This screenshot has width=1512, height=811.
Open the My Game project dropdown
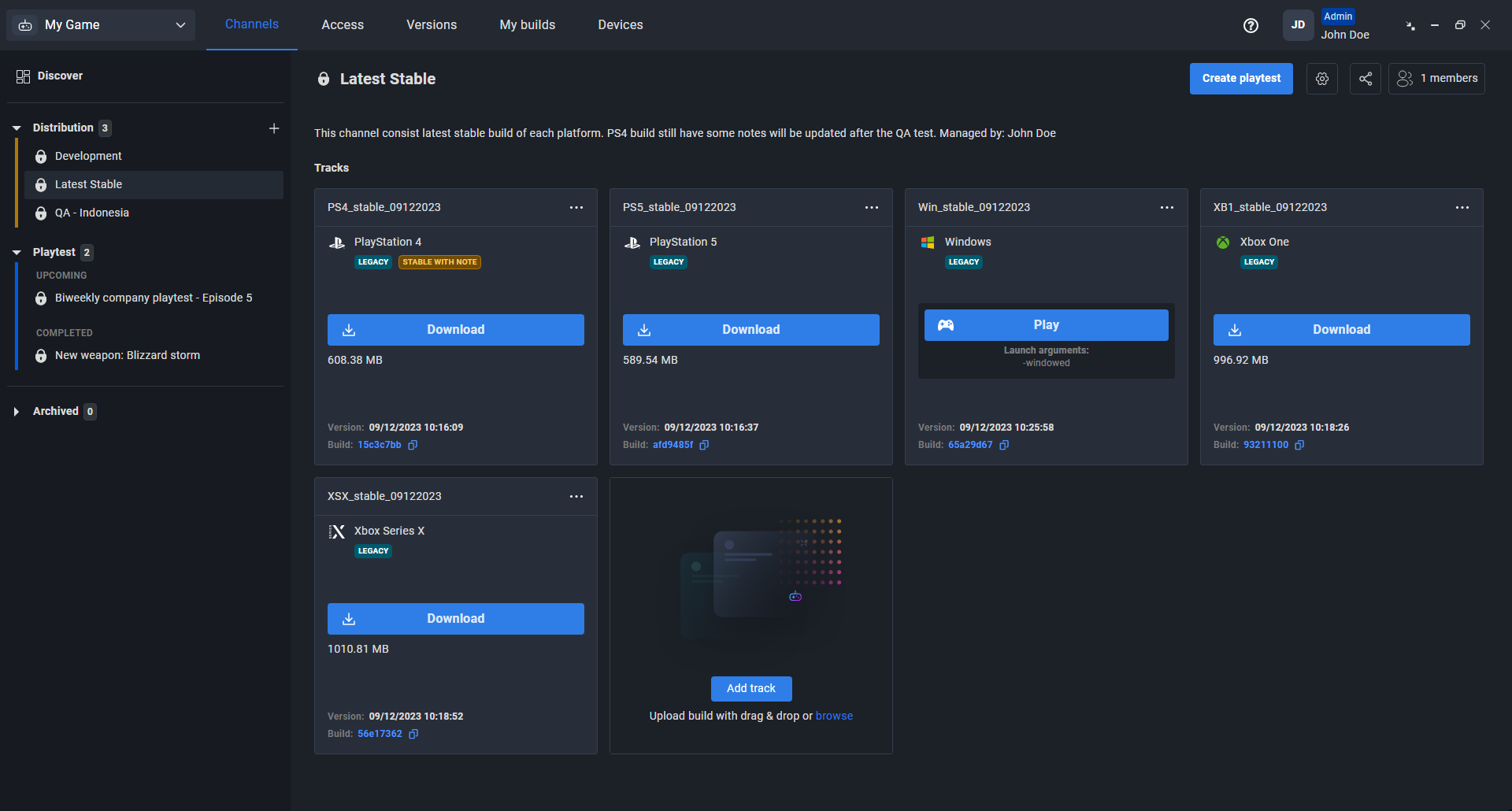point(101,25)
